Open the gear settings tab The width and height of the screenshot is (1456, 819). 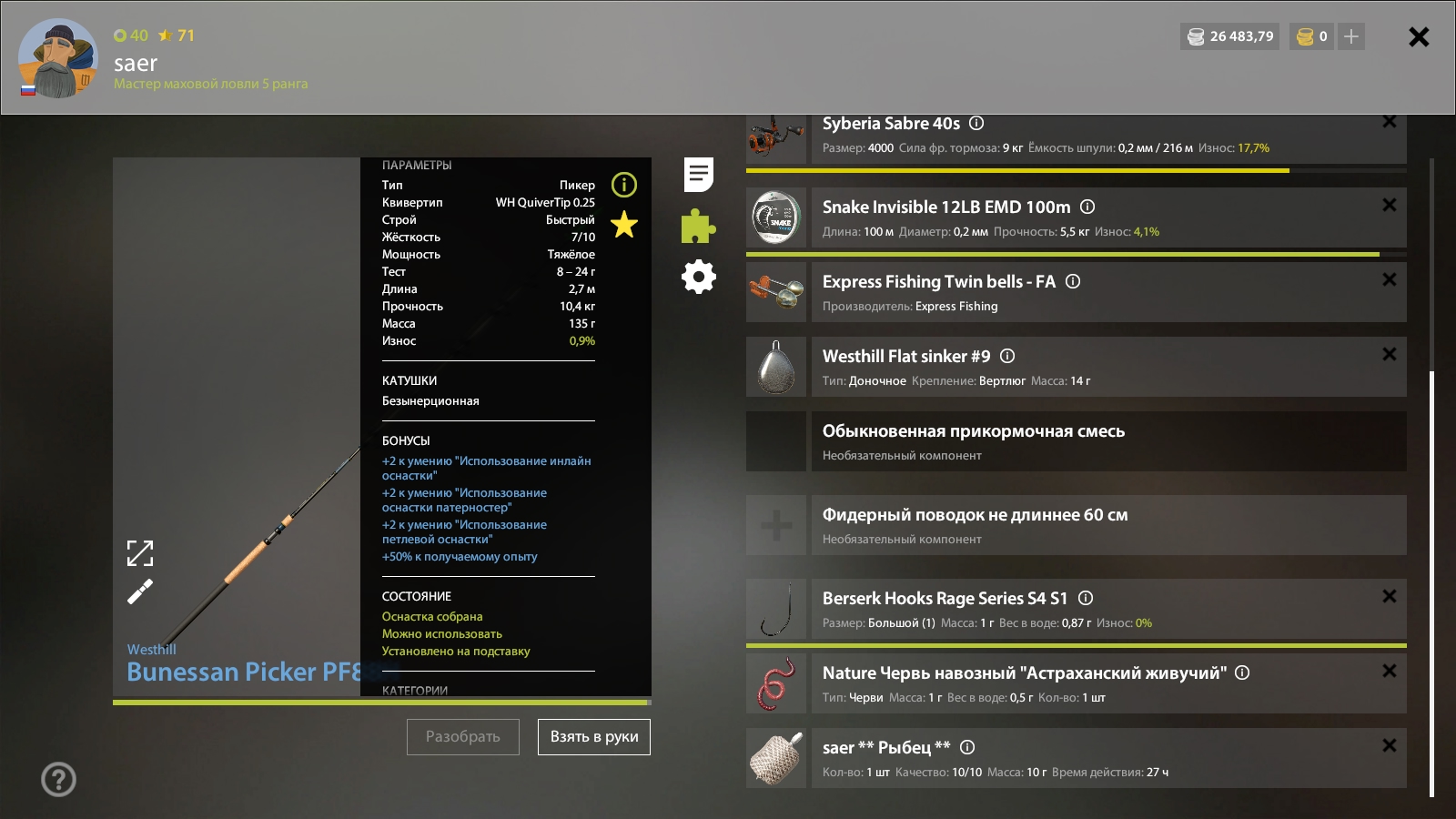point(699,277)
